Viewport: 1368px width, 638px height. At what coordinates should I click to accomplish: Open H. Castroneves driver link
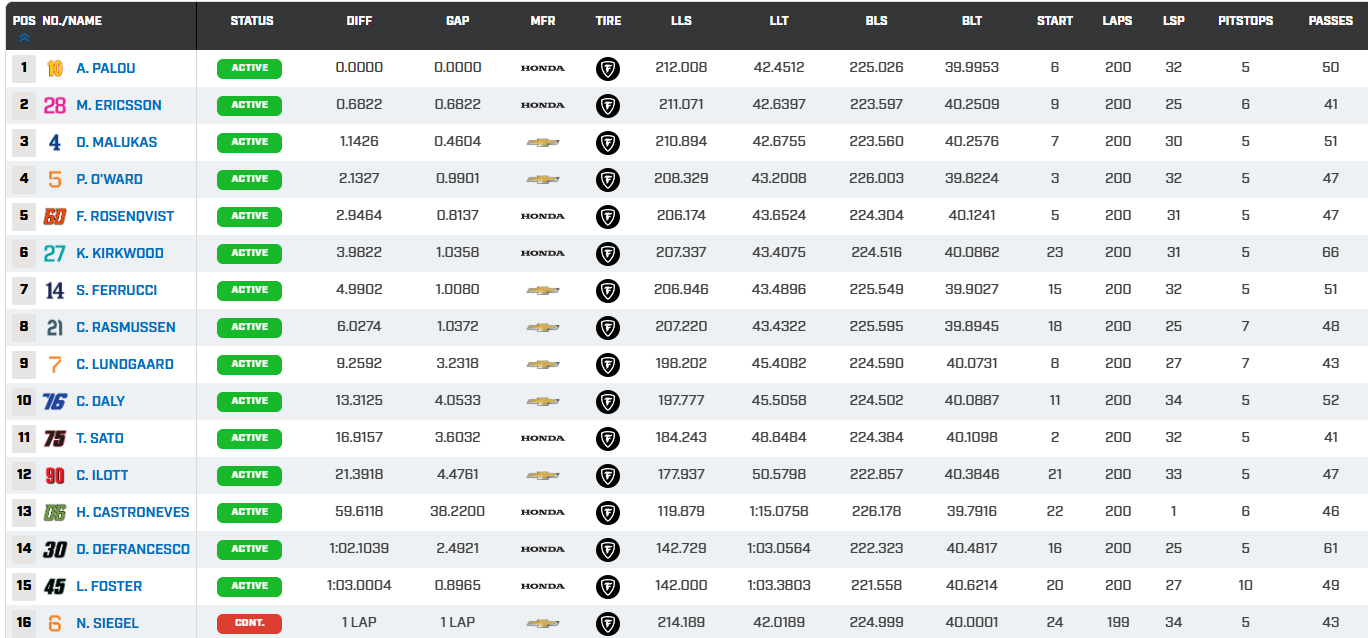132,512
